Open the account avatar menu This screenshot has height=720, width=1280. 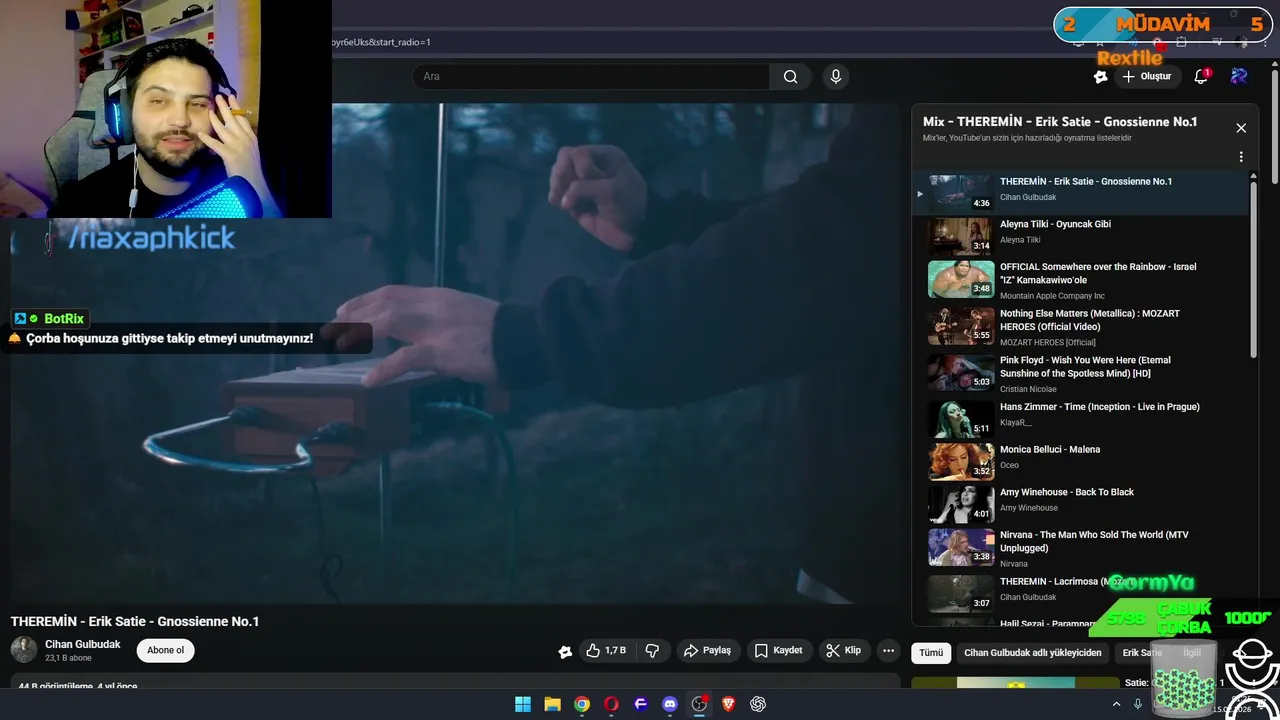(1239, 76)
